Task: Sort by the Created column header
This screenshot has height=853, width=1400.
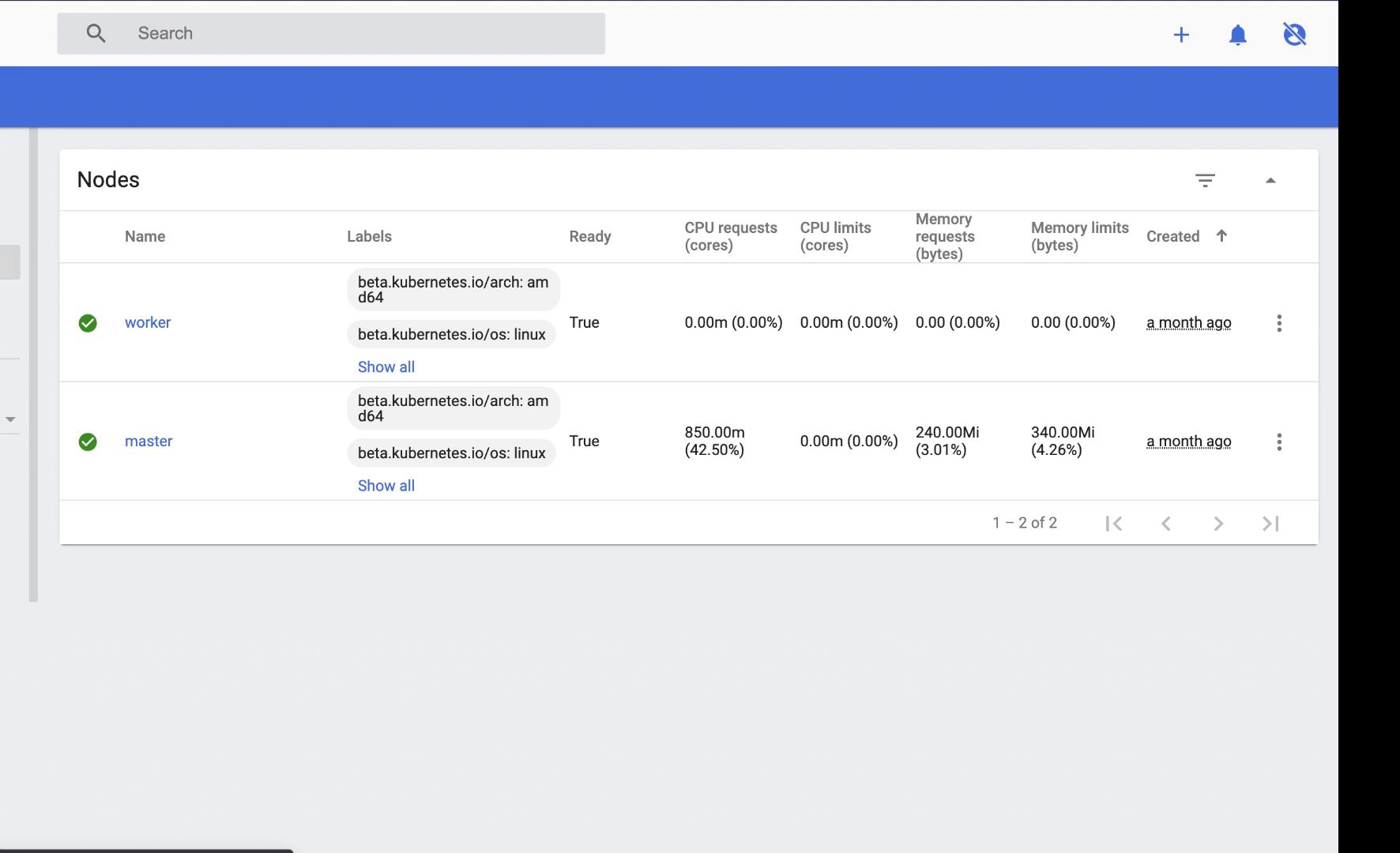Action: click(1172, 236)
